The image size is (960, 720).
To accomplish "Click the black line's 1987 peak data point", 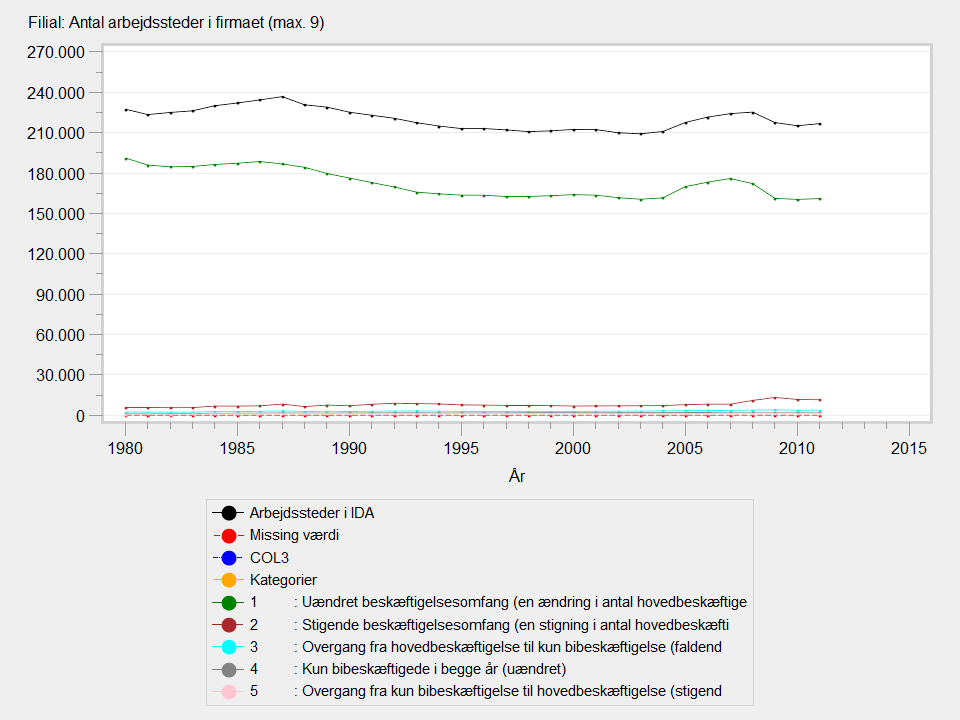I will point(282,97).
